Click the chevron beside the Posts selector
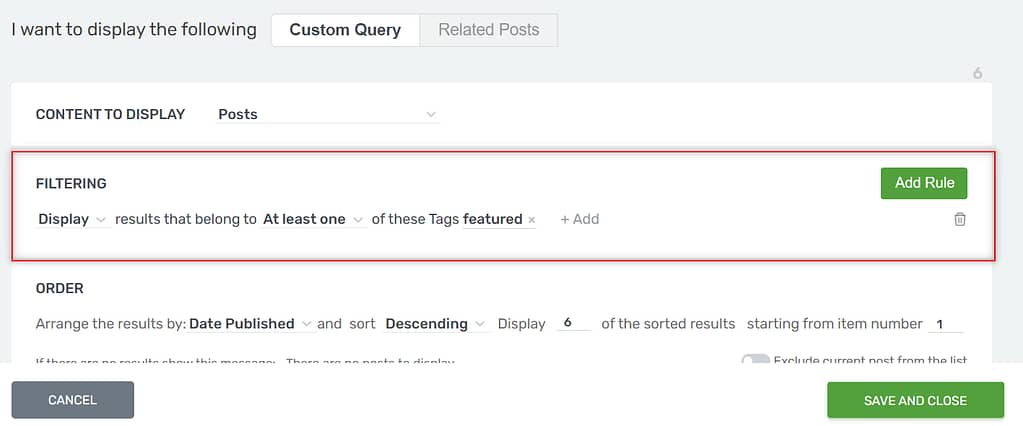The image size is (1023, 426). click(x=431, y=115)
